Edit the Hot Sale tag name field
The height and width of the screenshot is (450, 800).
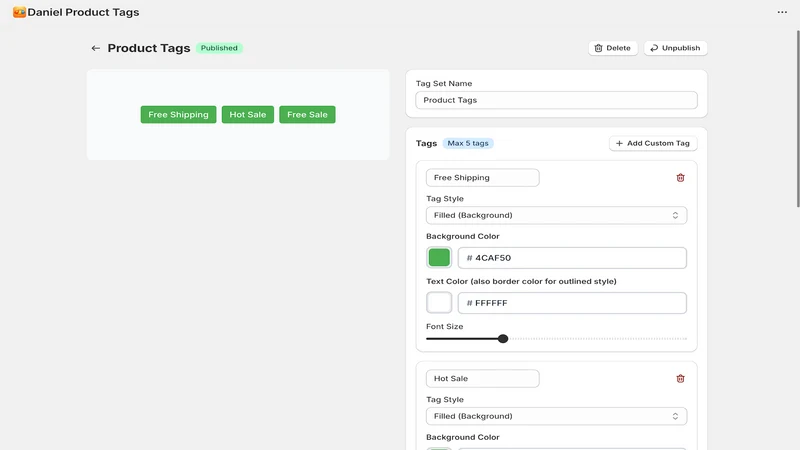482,379
